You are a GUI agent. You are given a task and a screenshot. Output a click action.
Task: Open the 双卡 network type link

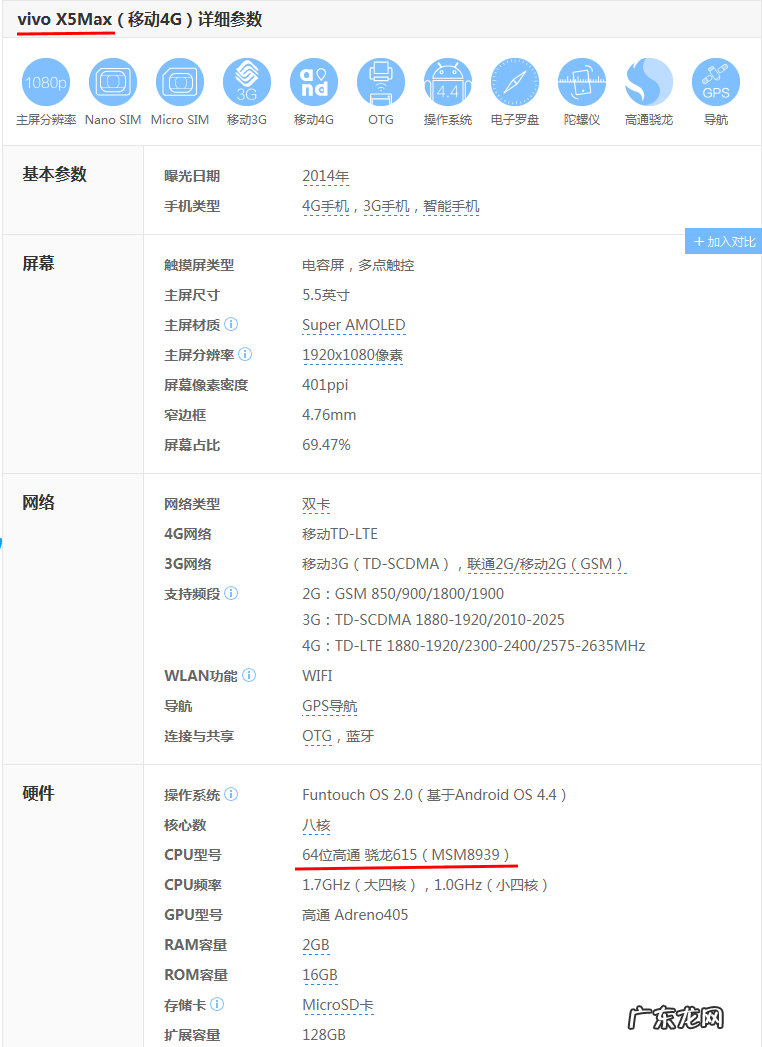(316, 505)
